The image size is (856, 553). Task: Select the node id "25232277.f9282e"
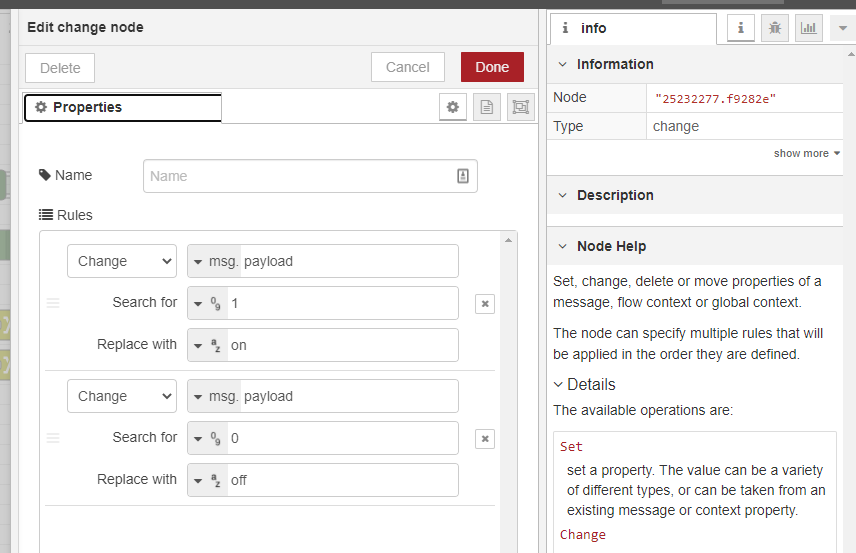click(715, 99)
